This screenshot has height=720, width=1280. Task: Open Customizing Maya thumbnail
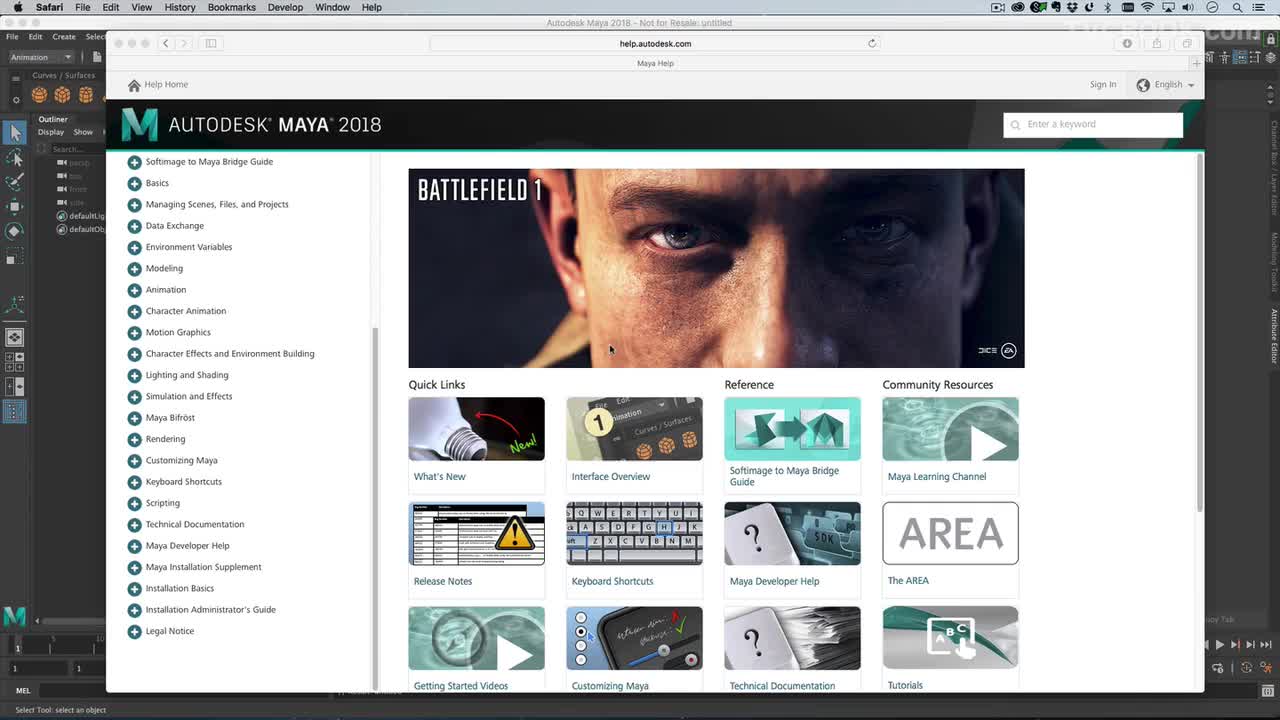634,638
